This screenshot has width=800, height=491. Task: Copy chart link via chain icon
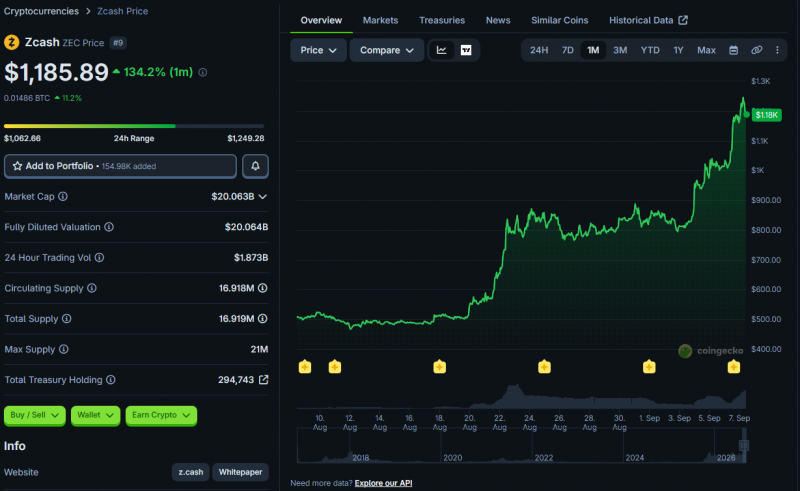pyautogui.click(x=757, y=50)
